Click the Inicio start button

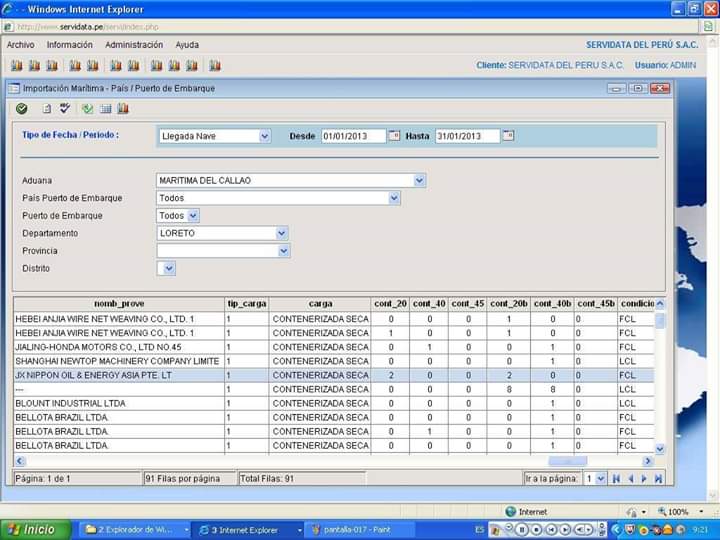coord(35,529)
